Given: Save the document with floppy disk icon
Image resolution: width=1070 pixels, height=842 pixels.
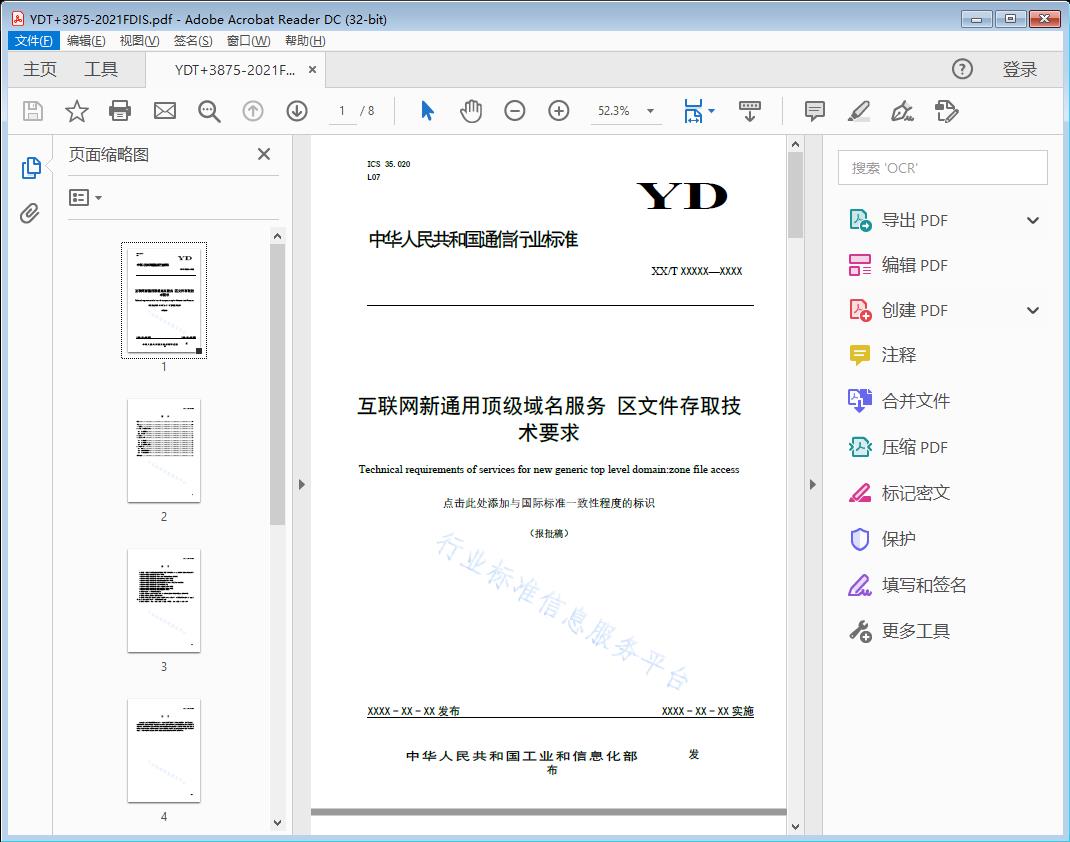Looking at the screenshot, I should (x=31, y=111).
